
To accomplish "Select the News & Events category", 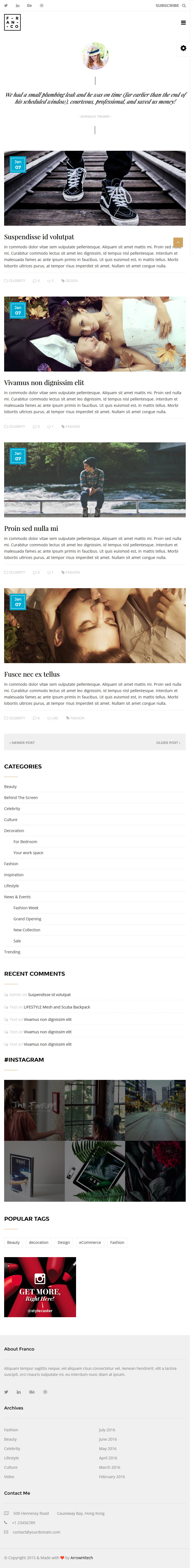I will [18, 897].
